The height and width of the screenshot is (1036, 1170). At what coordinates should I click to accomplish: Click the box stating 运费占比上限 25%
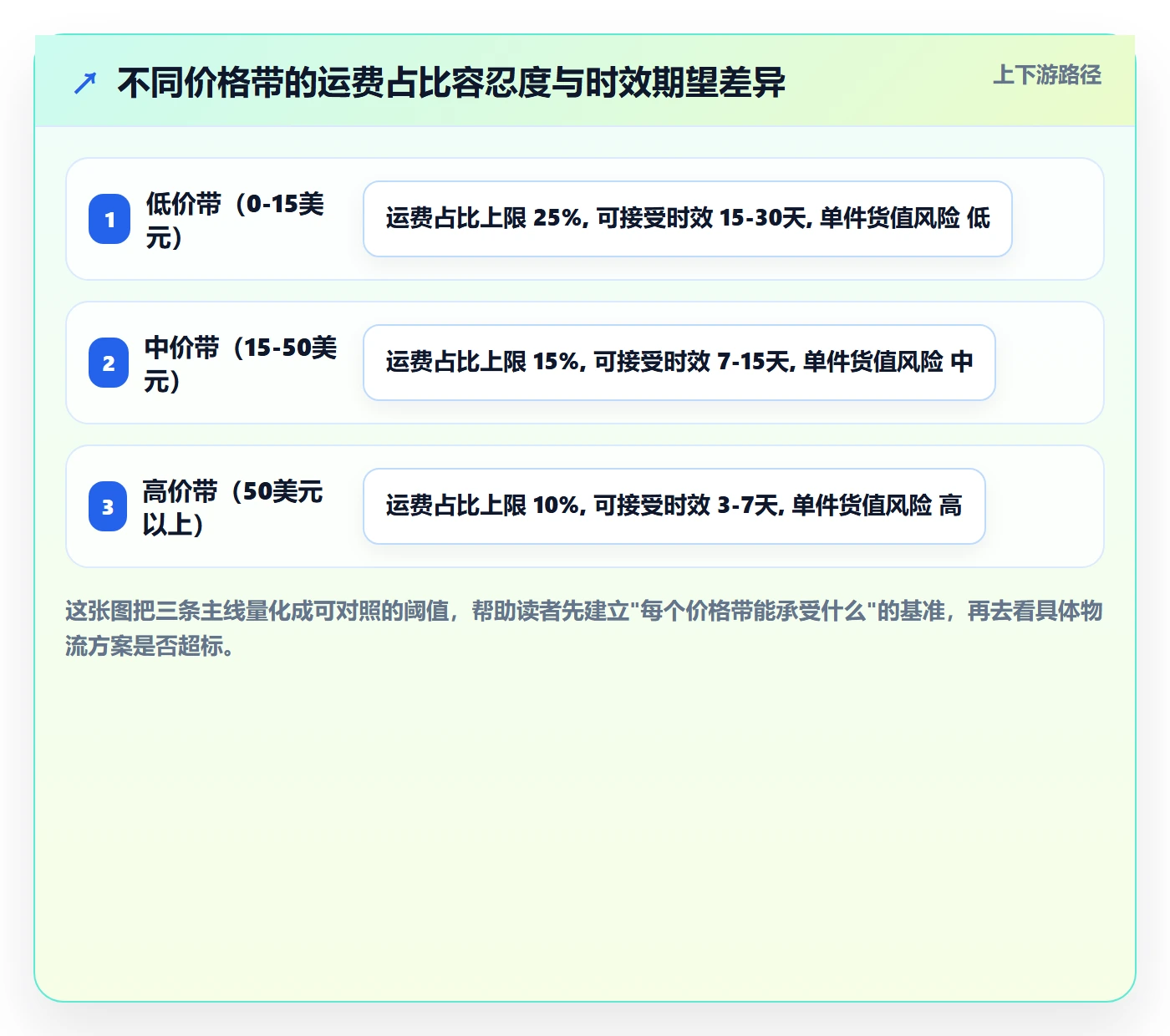[x=688, y=219]
